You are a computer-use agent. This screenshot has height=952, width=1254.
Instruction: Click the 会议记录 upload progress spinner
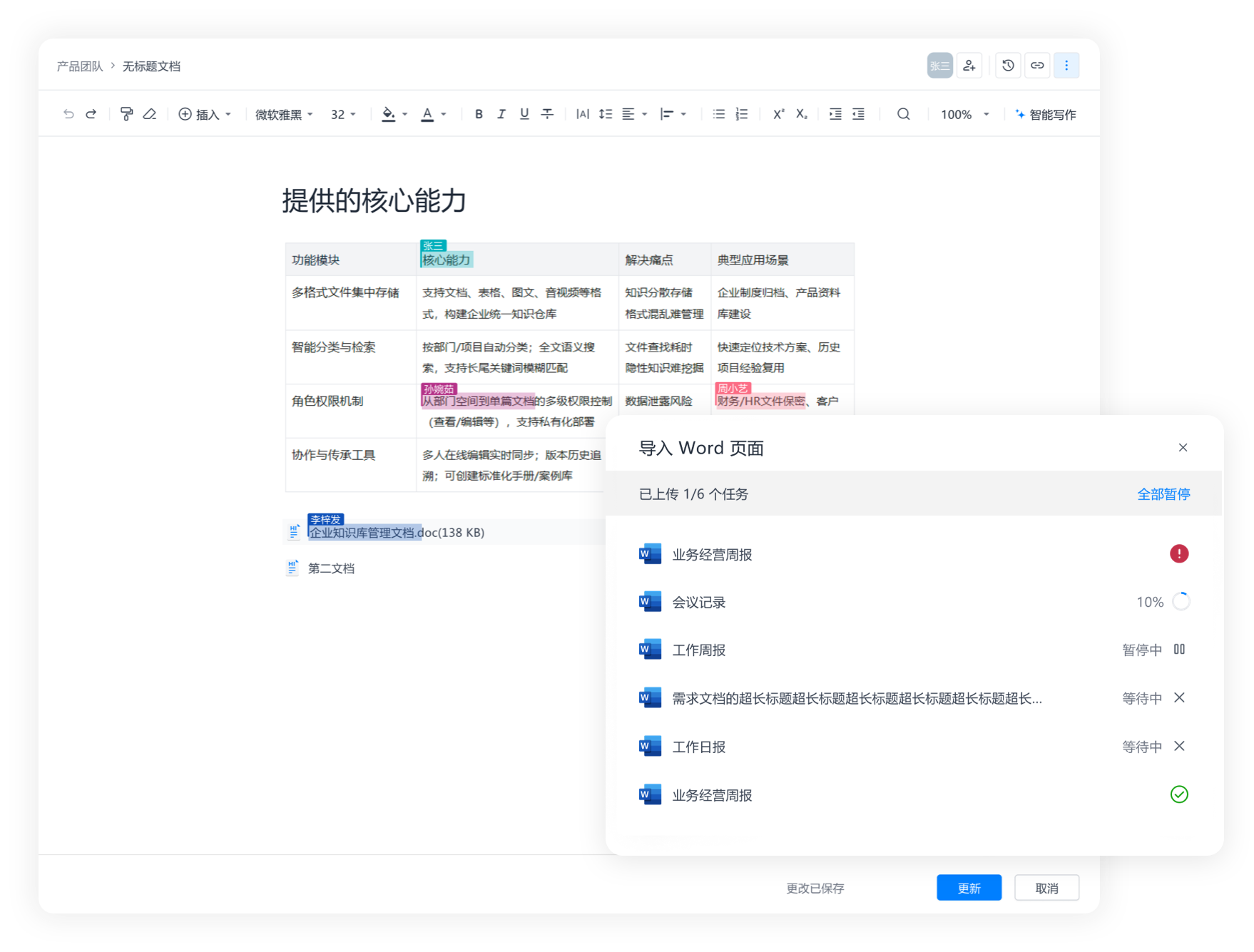[1181, 602]
